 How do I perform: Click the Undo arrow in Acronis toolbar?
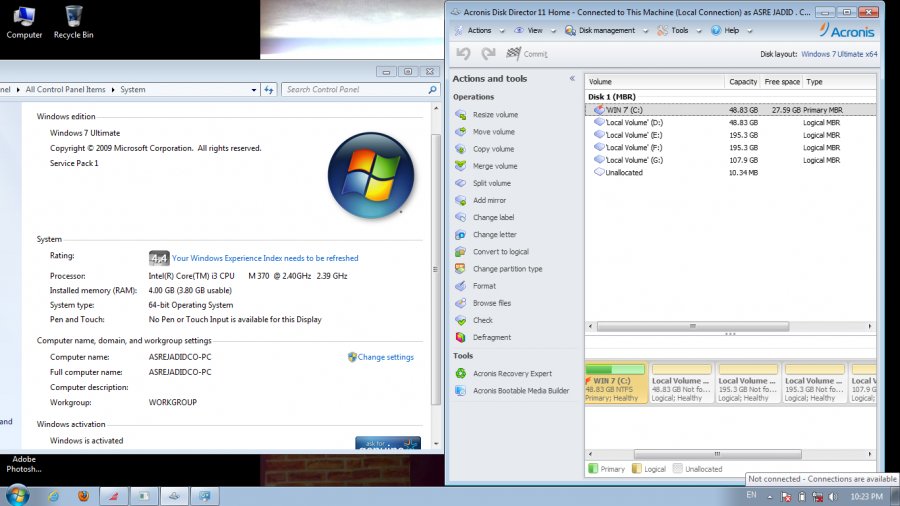click(463, 53)
